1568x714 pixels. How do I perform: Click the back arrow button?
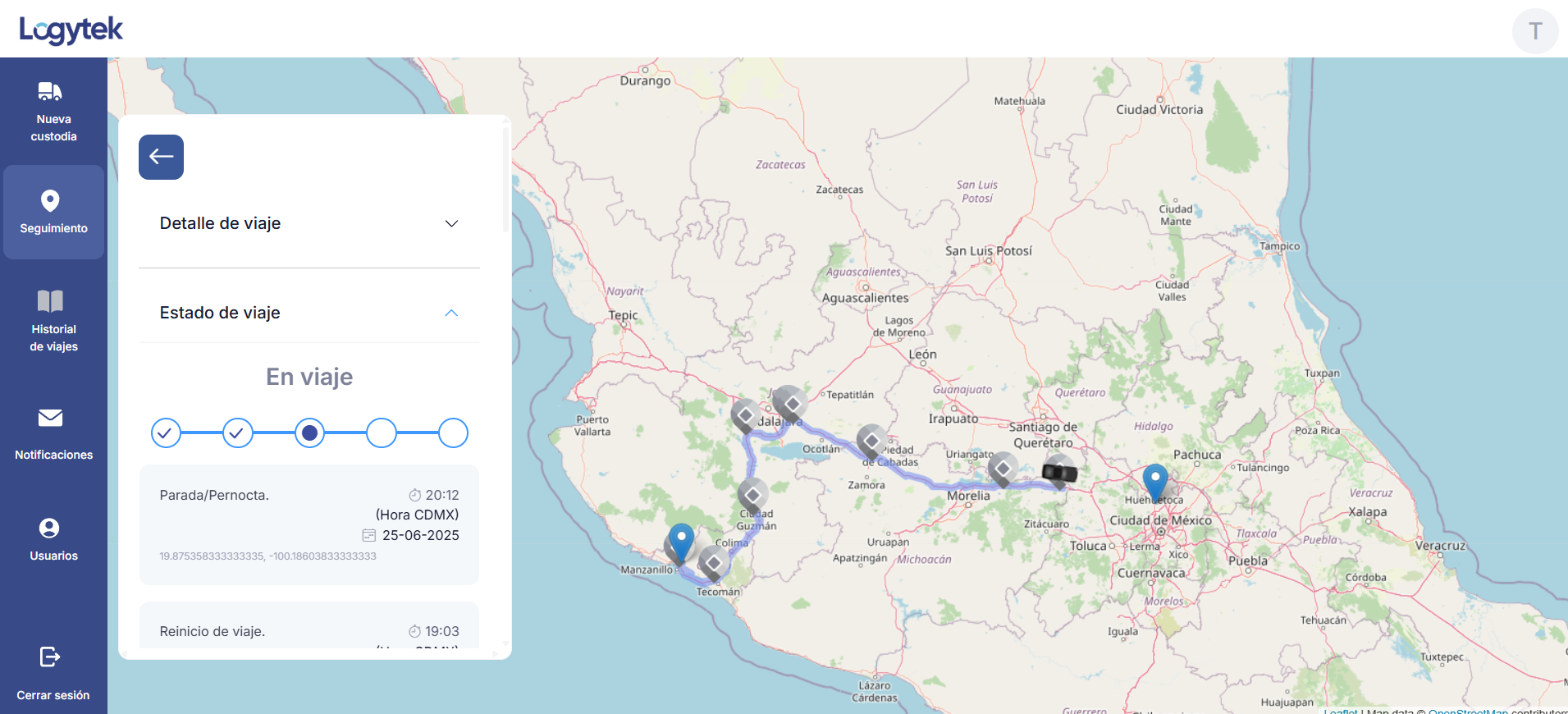[x=161, y=157]
